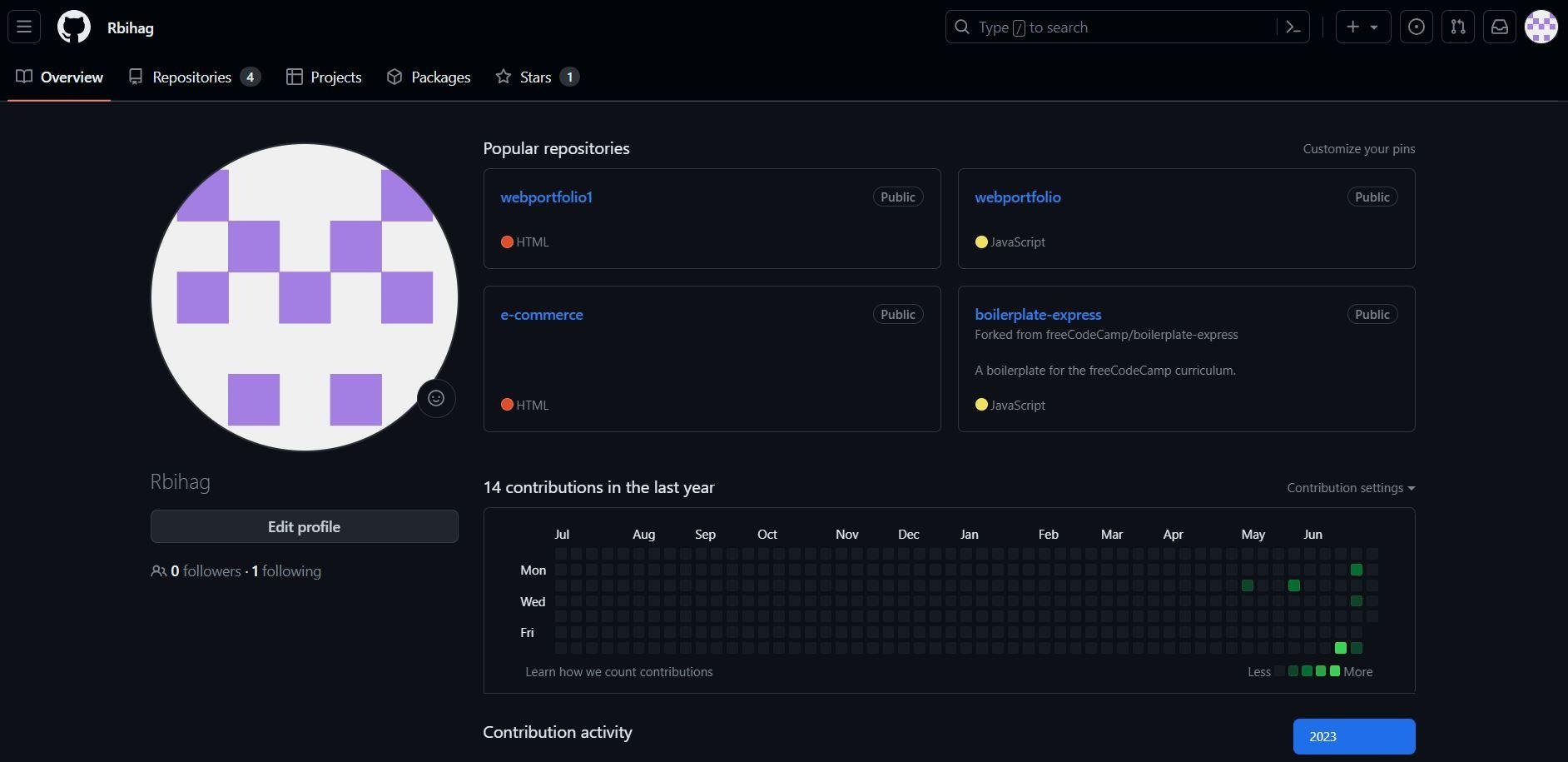Viewport: 1568px width, 762px height.
Task: Open the GitHub logo home icon
Action: click(73, 27)
